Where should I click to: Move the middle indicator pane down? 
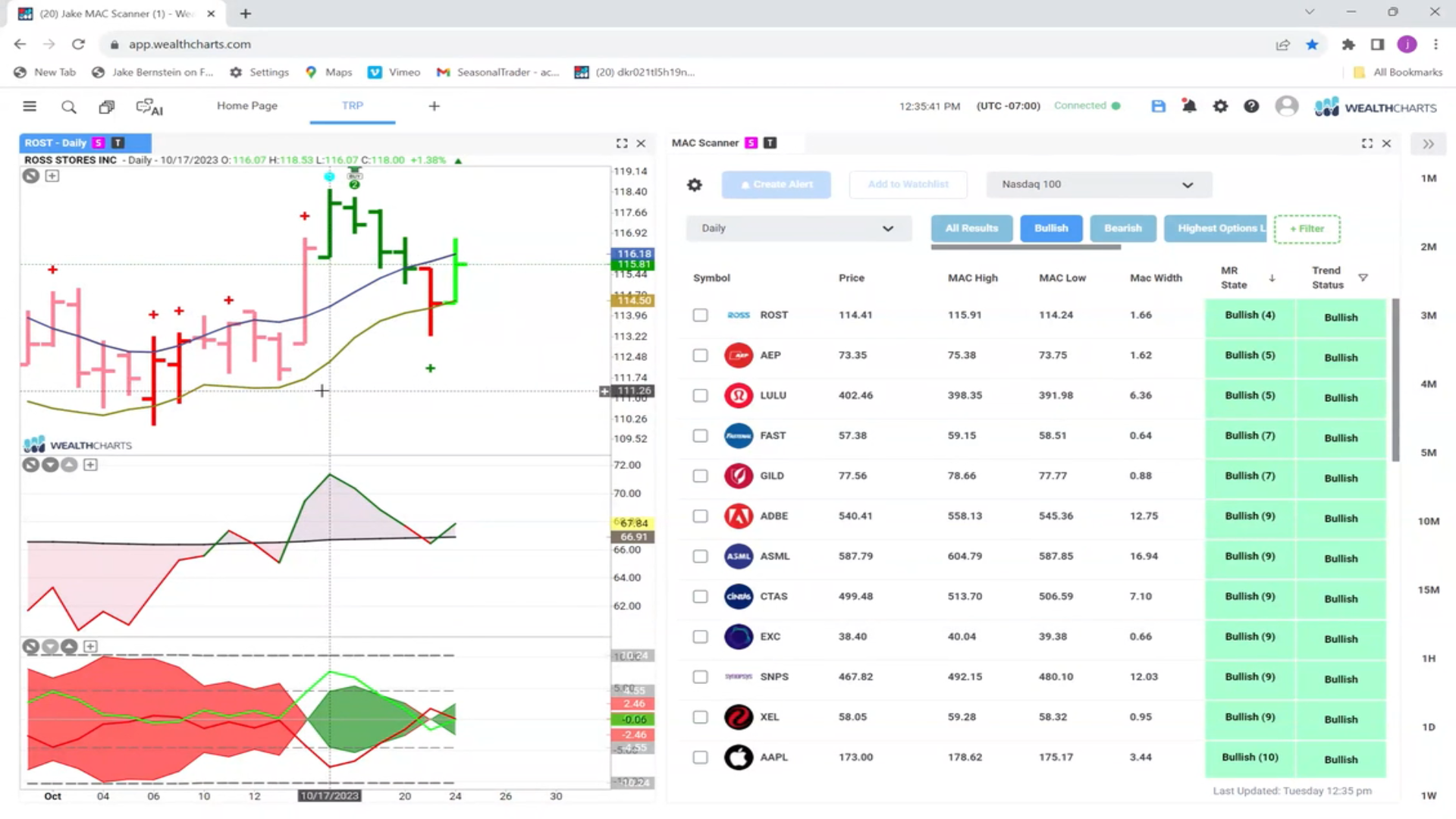[50, 465]
